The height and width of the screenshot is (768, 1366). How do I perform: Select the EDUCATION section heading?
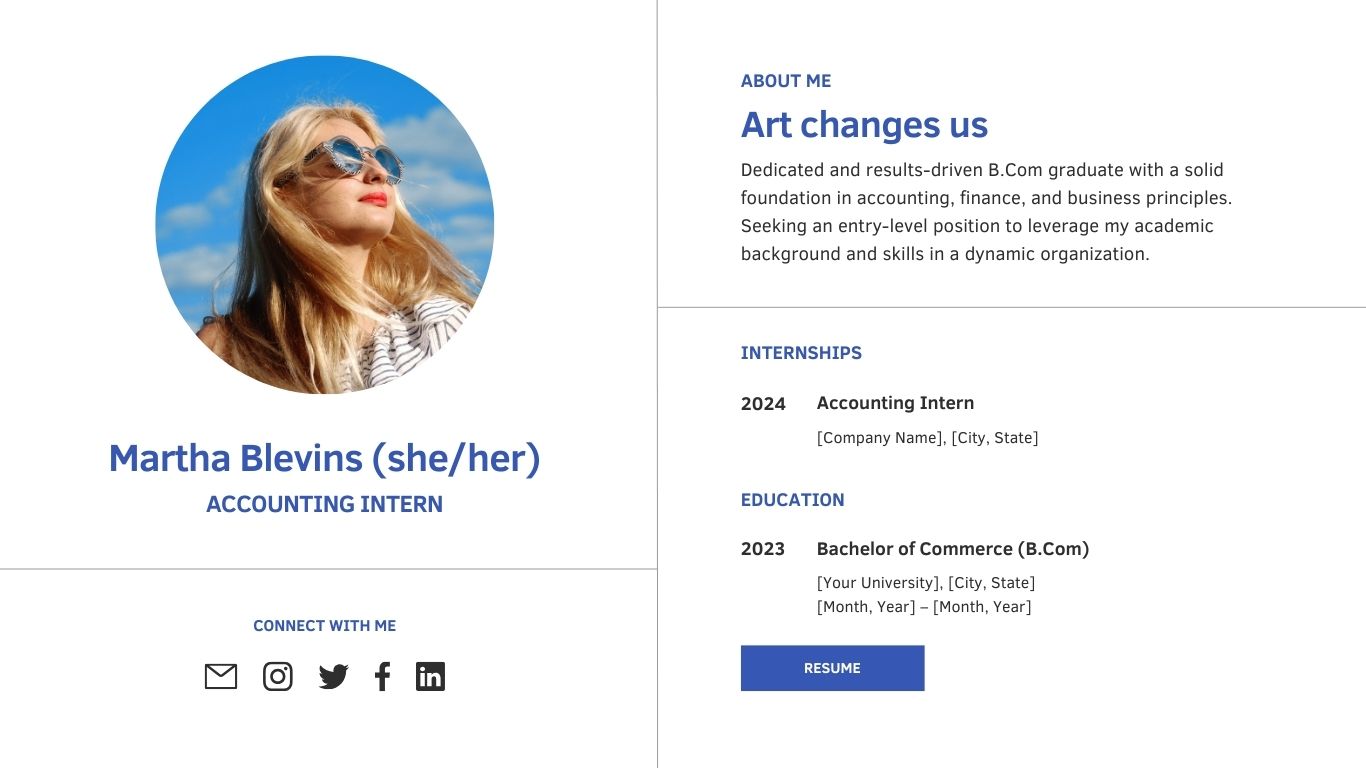pos(792,500)
